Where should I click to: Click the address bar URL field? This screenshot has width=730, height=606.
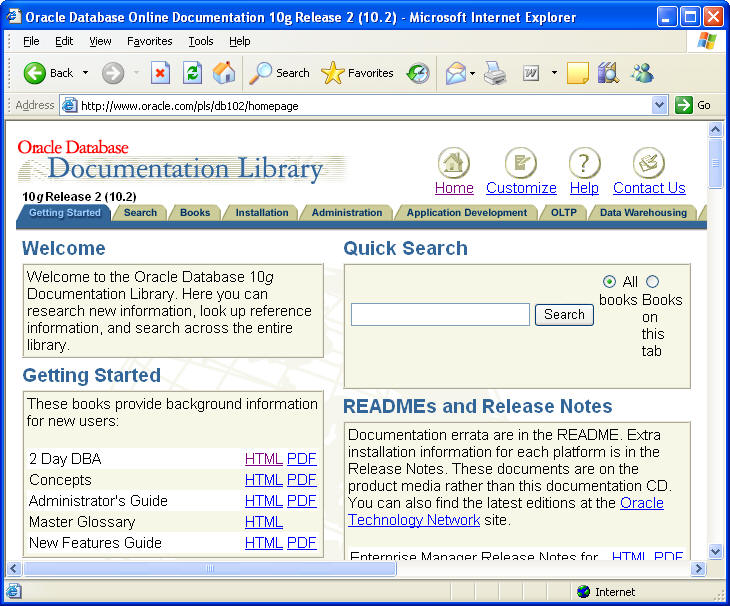tap(365, 106)
